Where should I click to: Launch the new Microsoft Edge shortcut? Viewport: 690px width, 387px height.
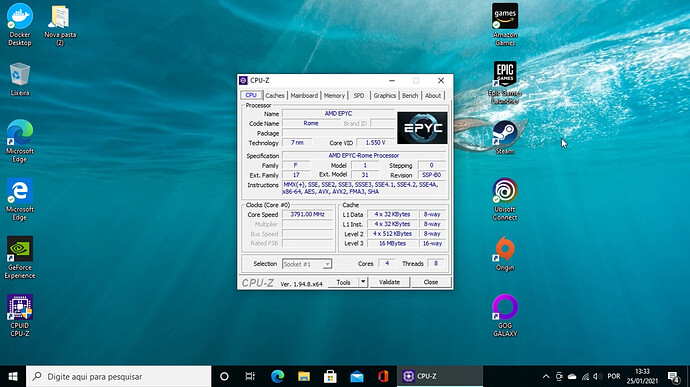[20, 141]
